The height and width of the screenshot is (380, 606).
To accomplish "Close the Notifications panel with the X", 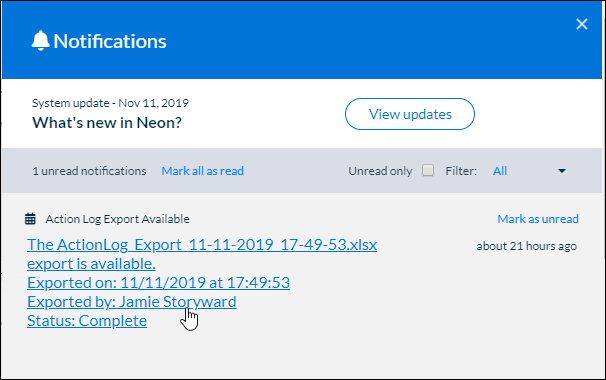I will pos(582,24).
